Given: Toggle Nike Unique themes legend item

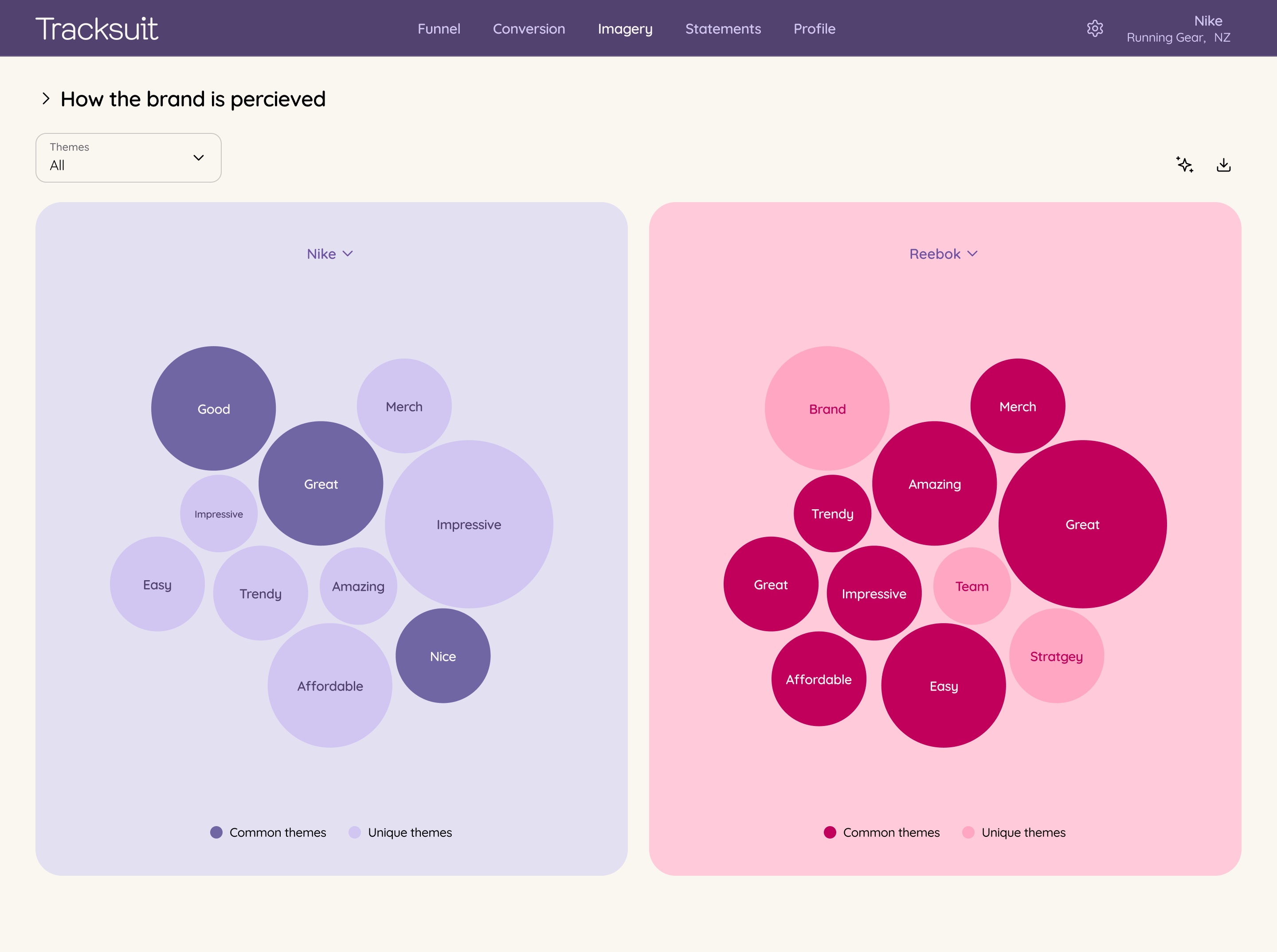Looking at the screenshot, I should 401,832.
